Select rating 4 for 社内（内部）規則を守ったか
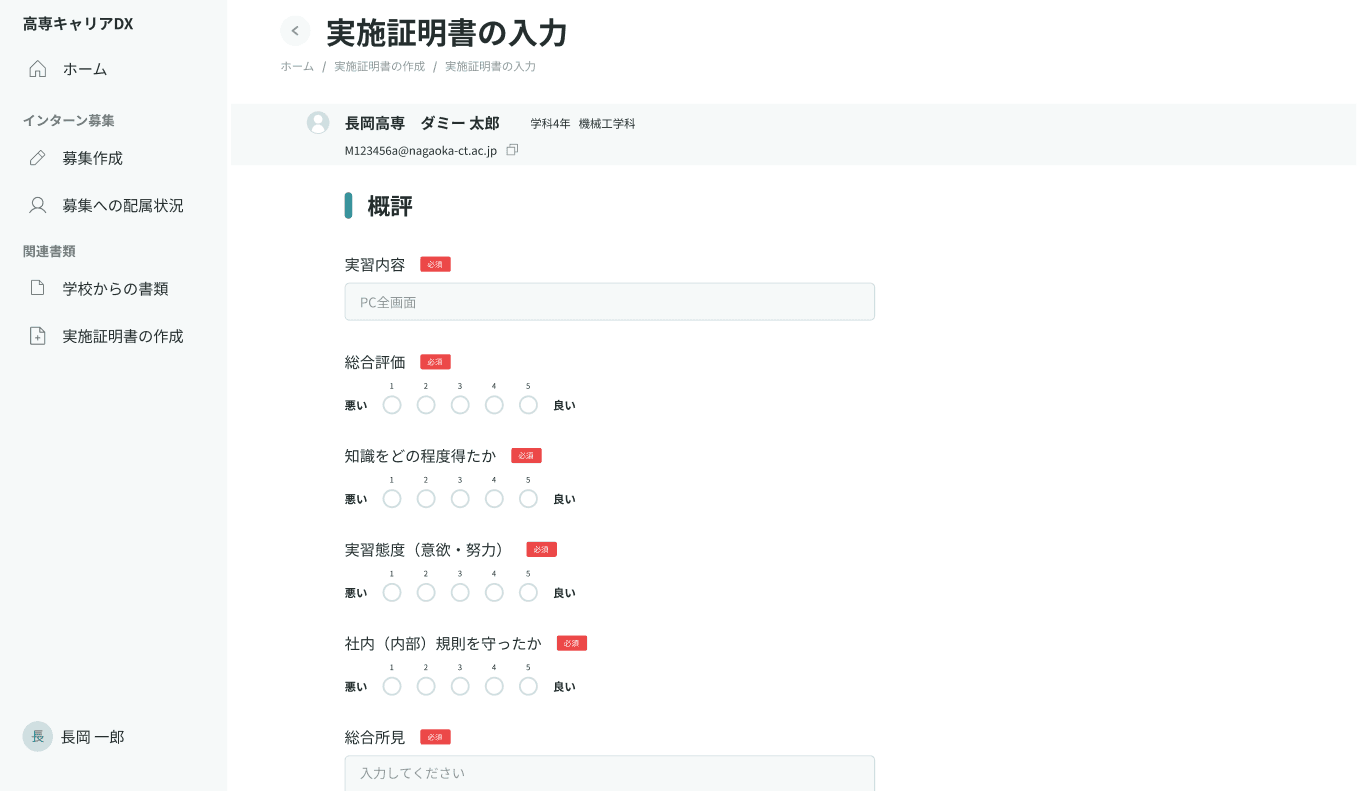Viewport: 1362px width, 791px height. point(494,686)
